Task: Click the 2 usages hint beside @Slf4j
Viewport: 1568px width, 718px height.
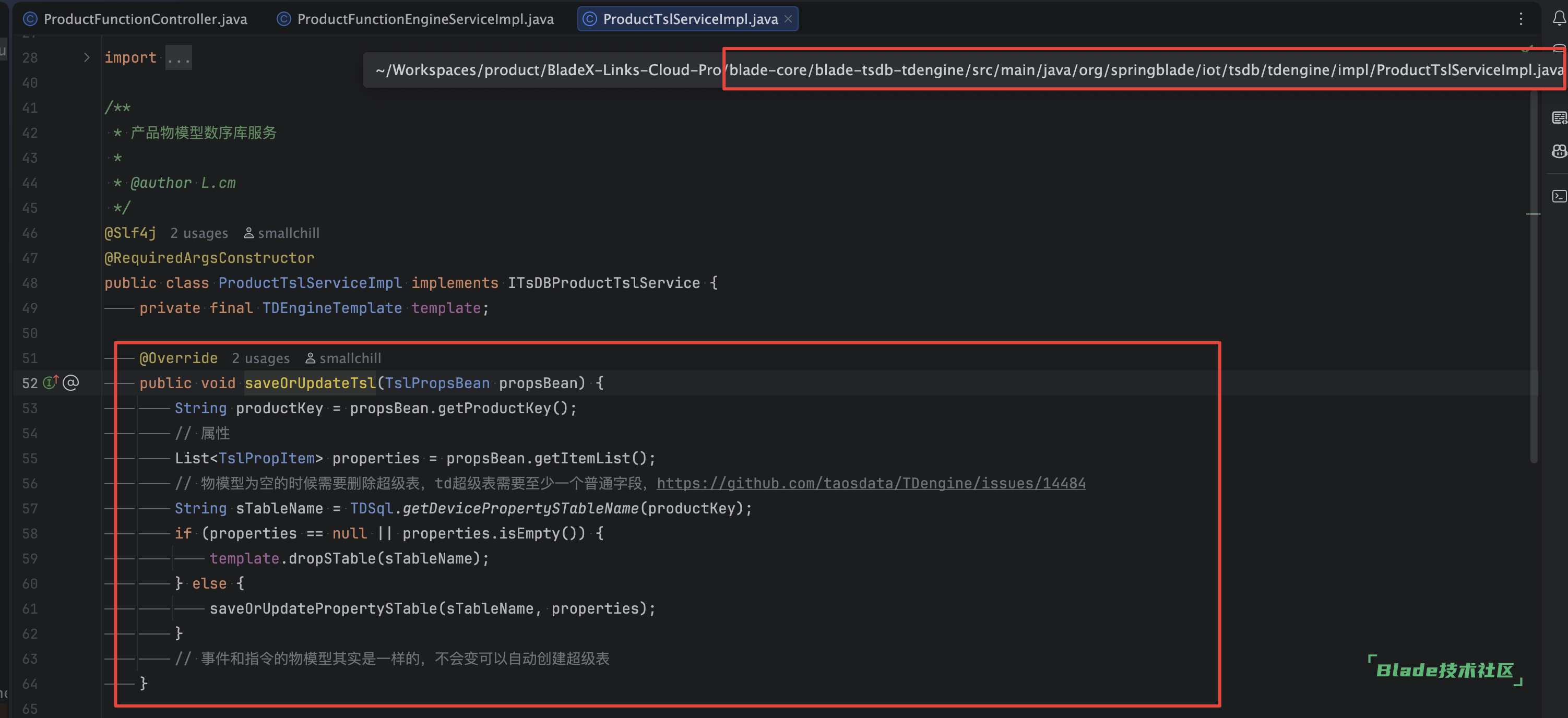Action: pyautogui.click(x=199, y=233)
